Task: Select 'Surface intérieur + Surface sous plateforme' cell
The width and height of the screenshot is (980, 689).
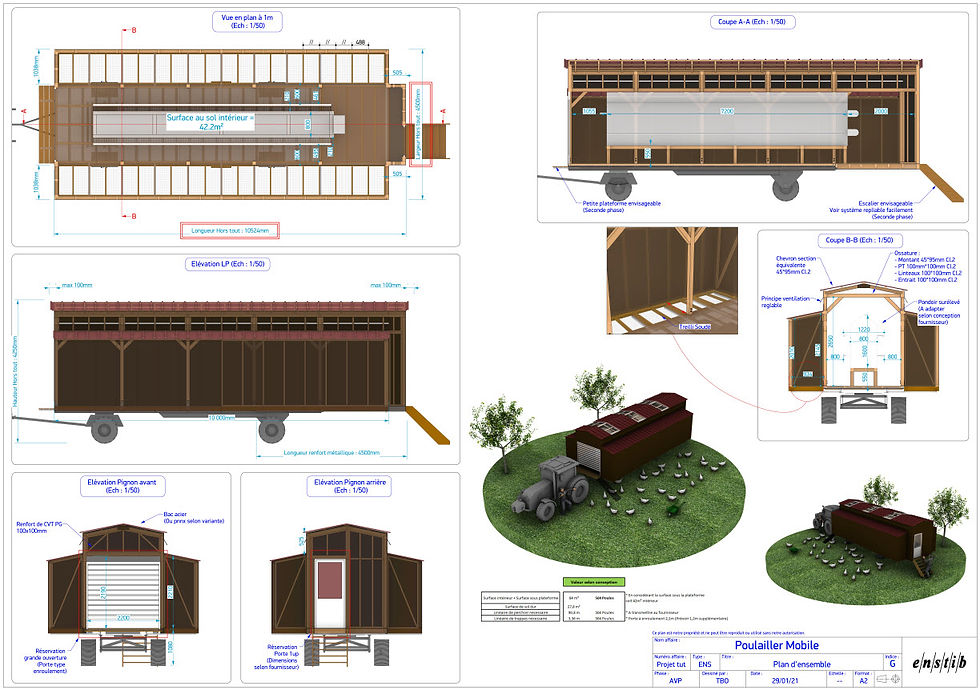Action: [521, 598]
